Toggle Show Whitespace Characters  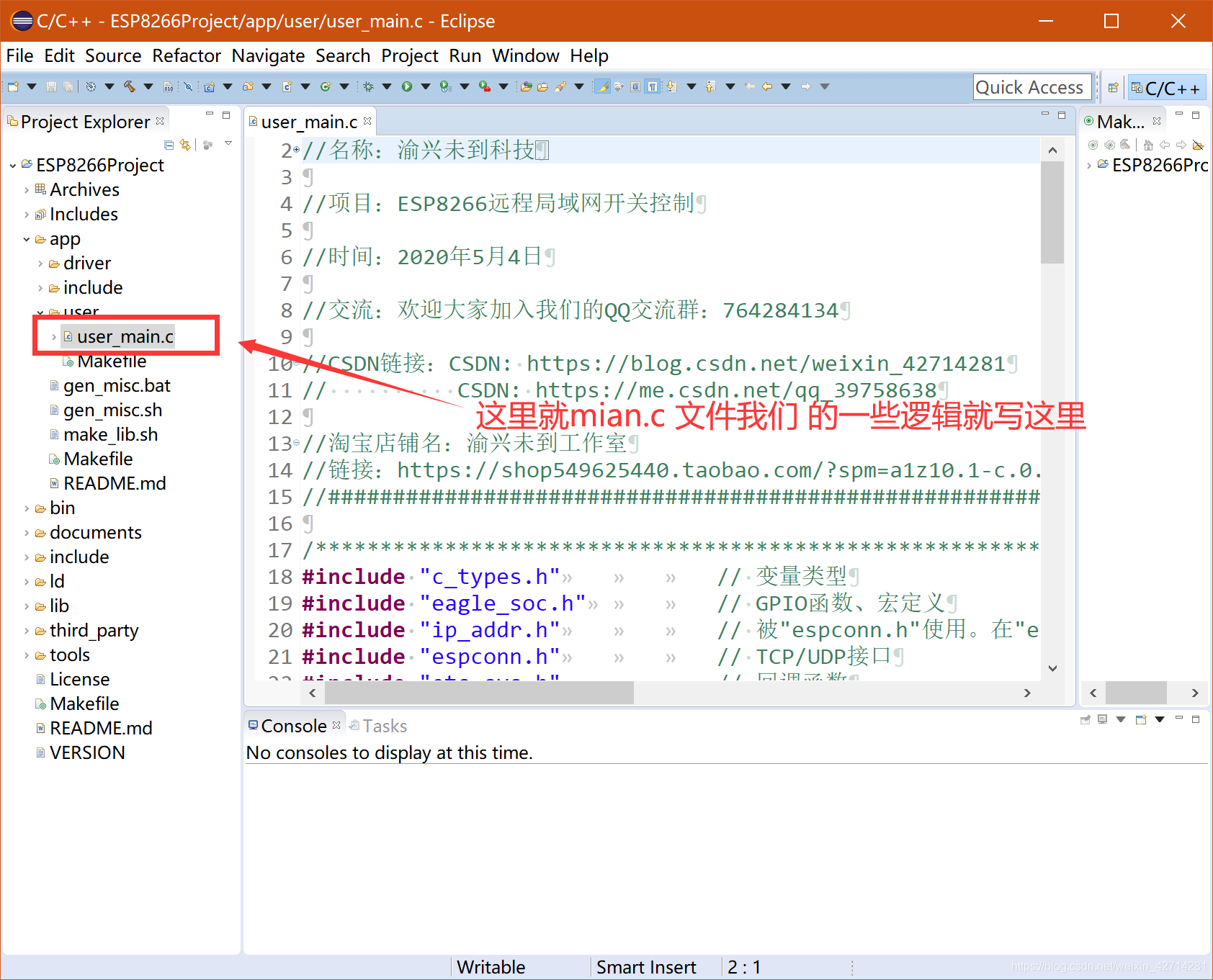[x=650, y=86]
